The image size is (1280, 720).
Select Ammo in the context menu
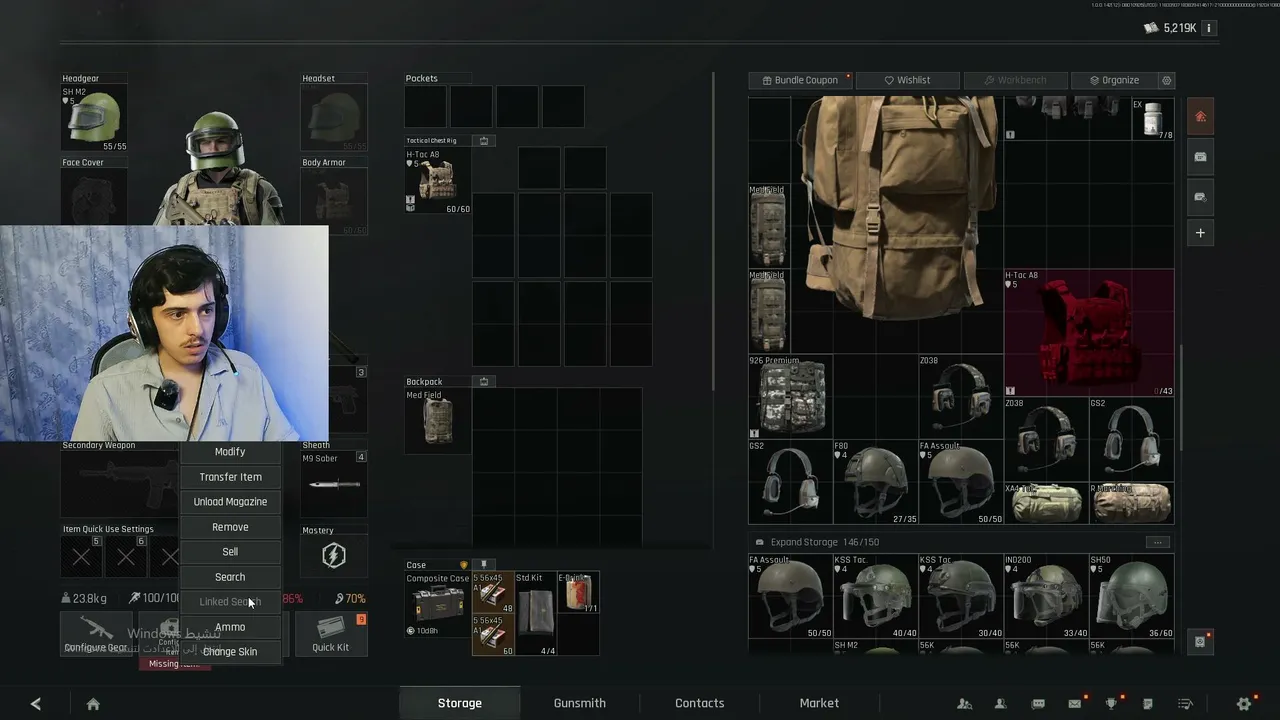230,627
